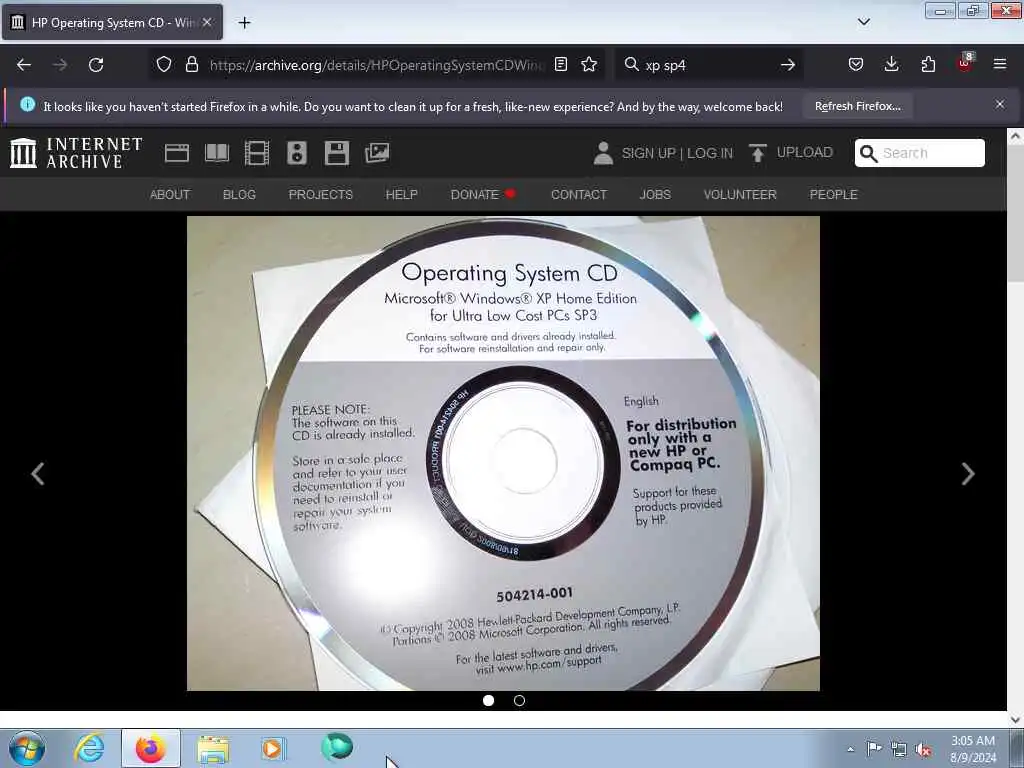Click the muted volume tray icon
Screen dimensions: 1024x768
coord(923,750)
